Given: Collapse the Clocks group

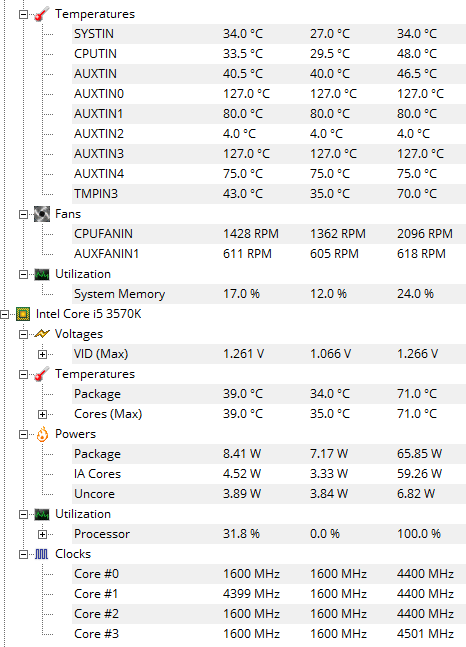Looking at the screenshot, I should (x=23, y=555).
